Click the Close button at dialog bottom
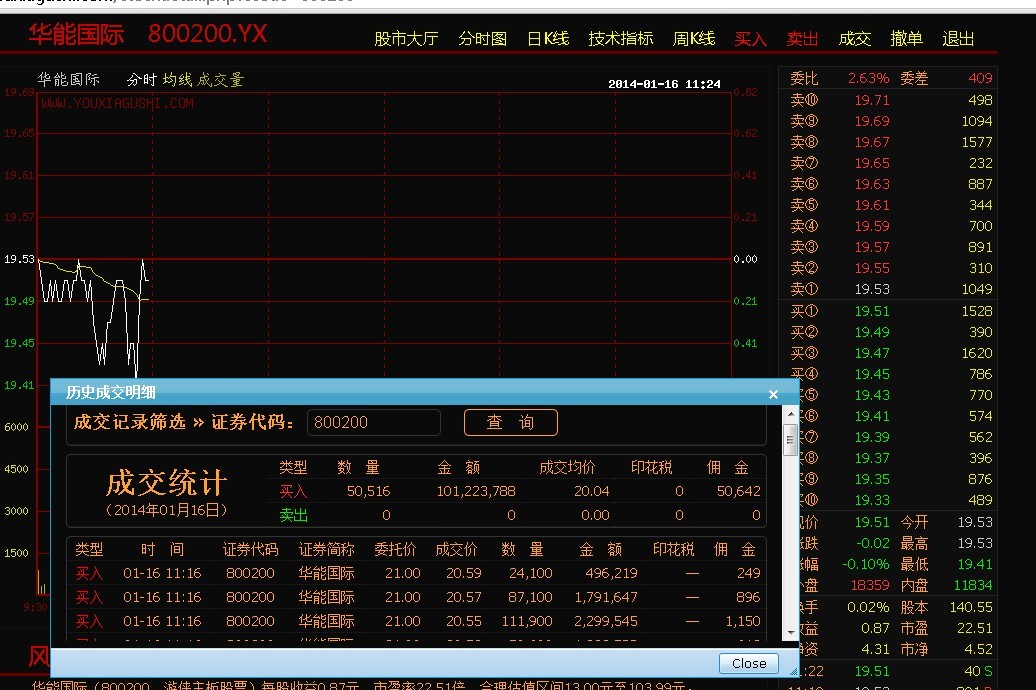Image resolution: width=1036 pixels, height=690 pixels. click(749, 663)
